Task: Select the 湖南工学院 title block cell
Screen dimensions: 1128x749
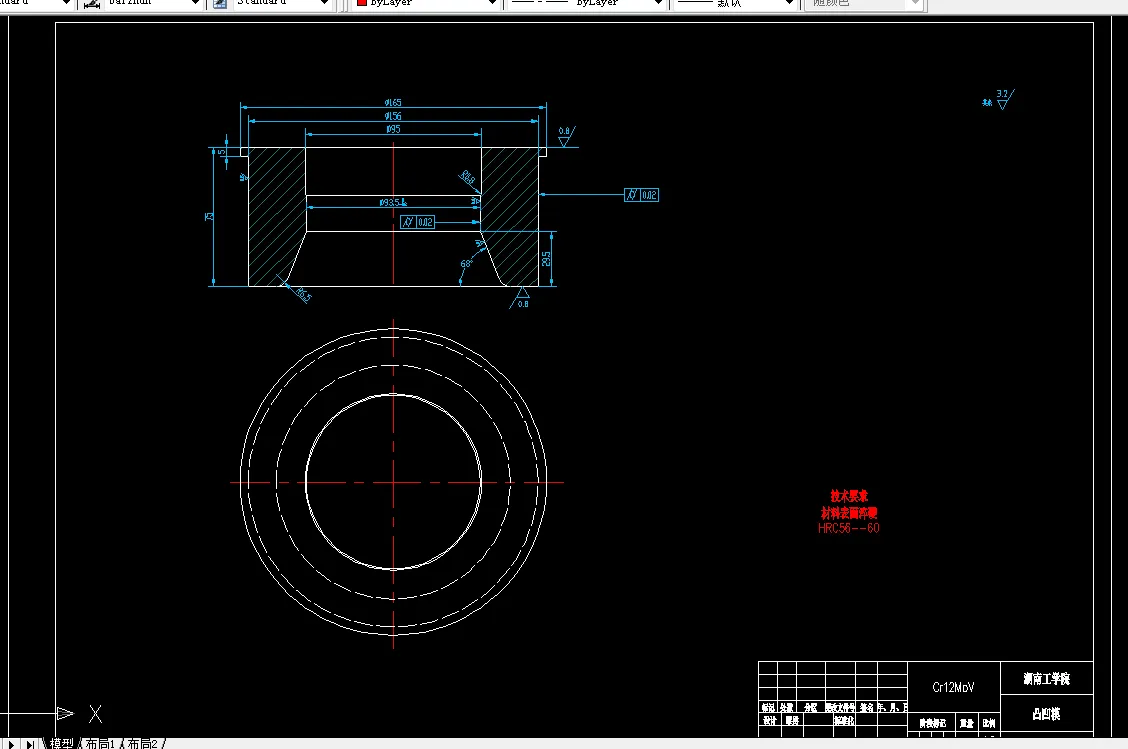Action: (1047, 678)
